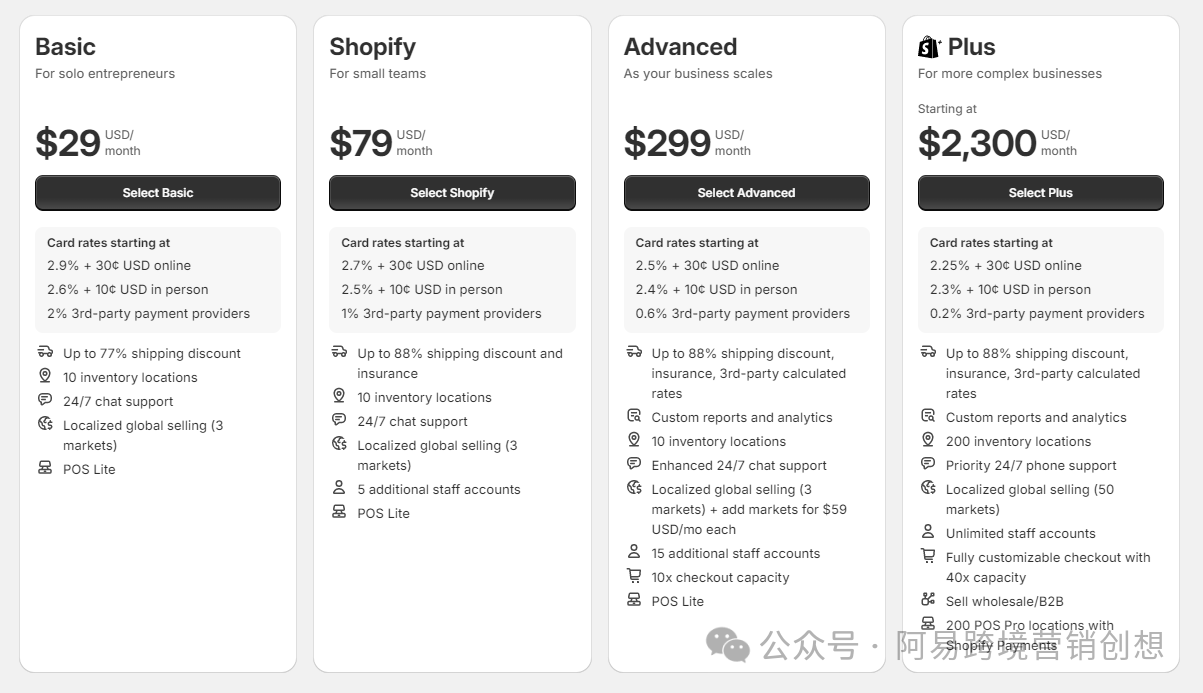Screen dimensions: 1203x693
Task: Click the WeChat logo in the watermark
Action: pyautogui.click(x=727, y=644)
